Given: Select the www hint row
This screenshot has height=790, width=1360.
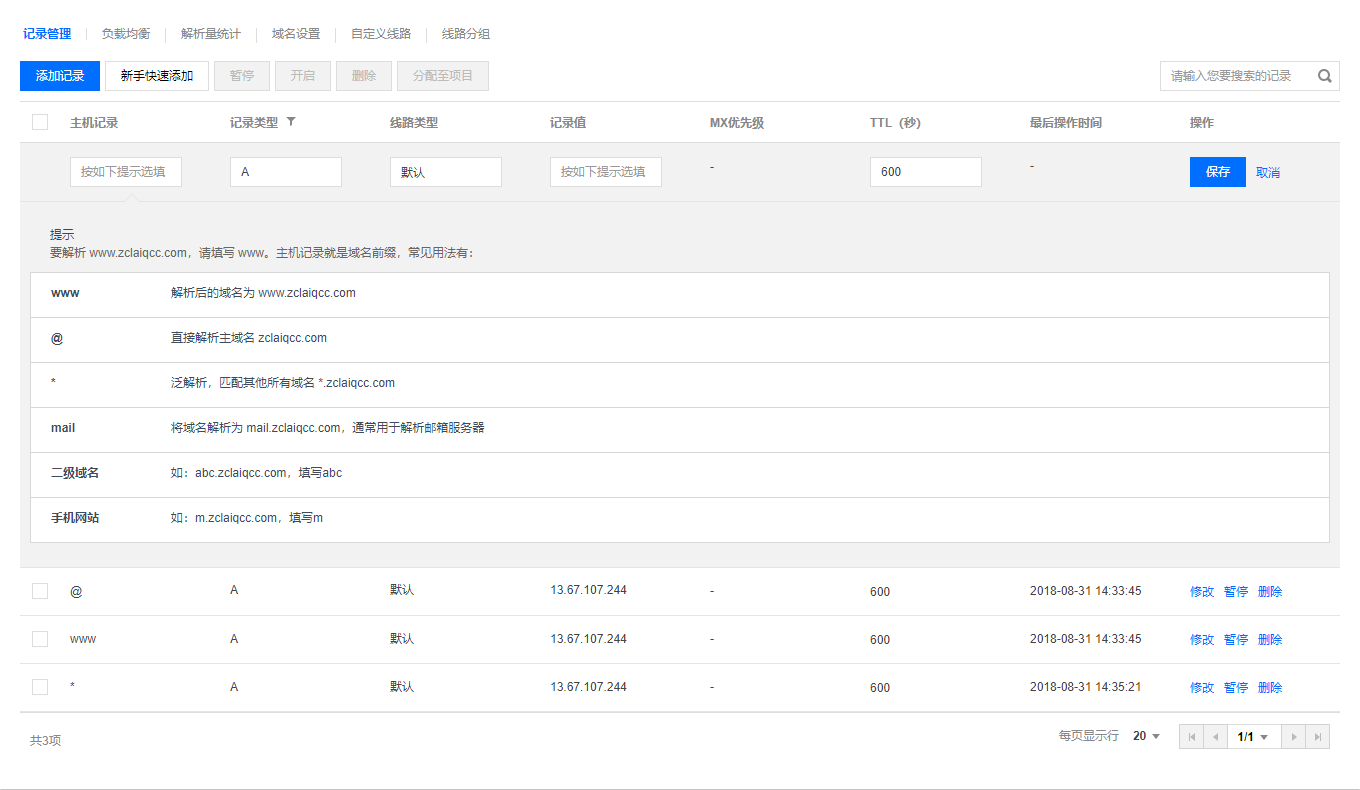Looking at the screenshot, I should pyautogui.click(x=680, y=295).
